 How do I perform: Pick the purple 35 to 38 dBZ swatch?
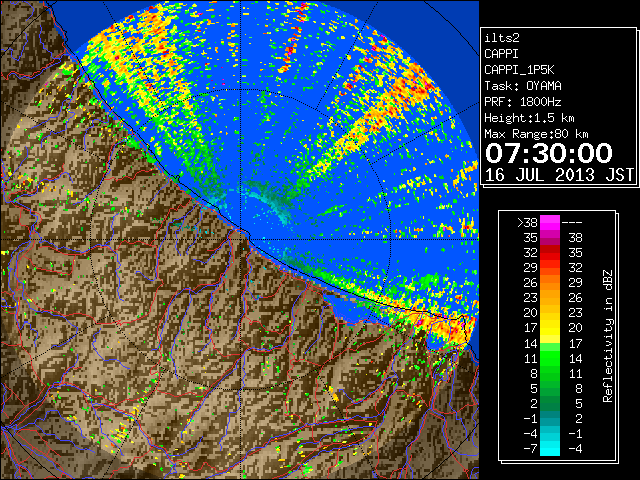(550, 238)
